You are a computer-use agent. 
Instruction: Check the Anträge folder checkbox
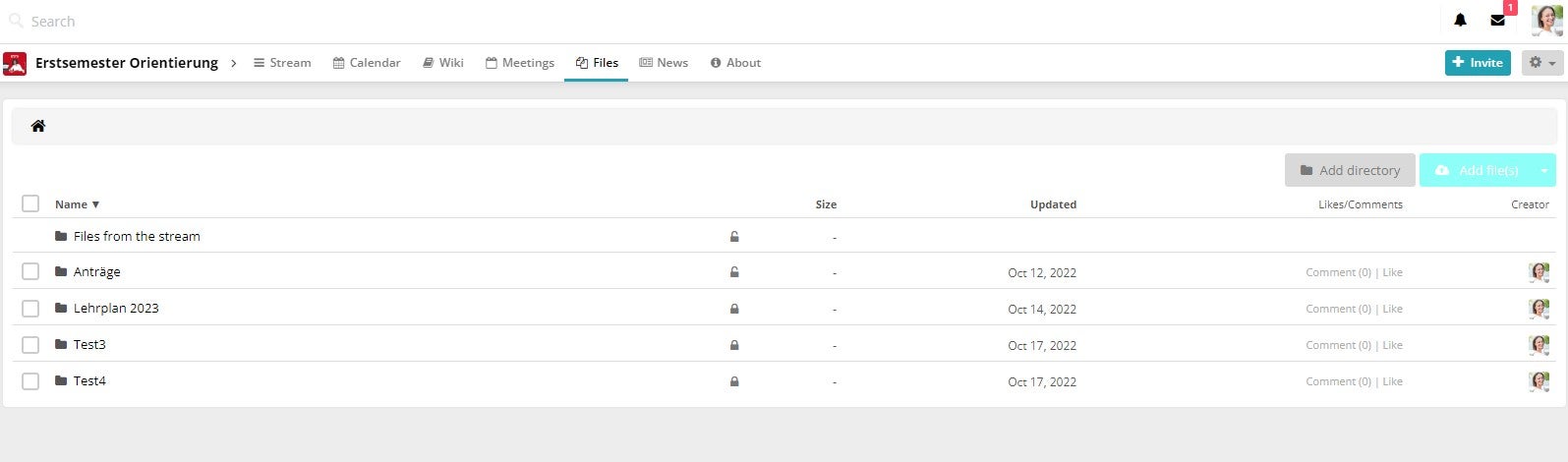click(x=30, y=271)
